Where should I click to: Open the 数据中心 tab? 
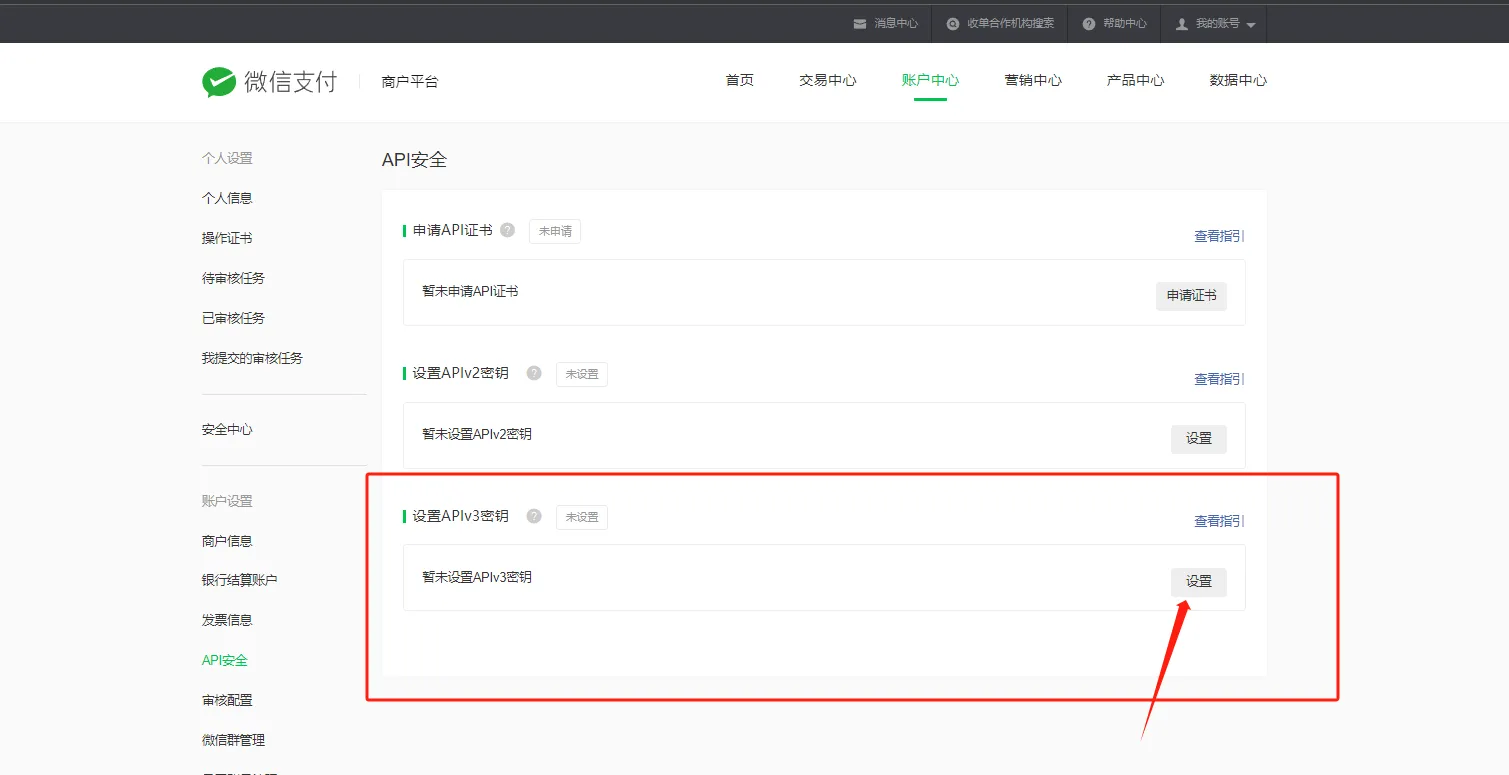tap(1237, 80)
